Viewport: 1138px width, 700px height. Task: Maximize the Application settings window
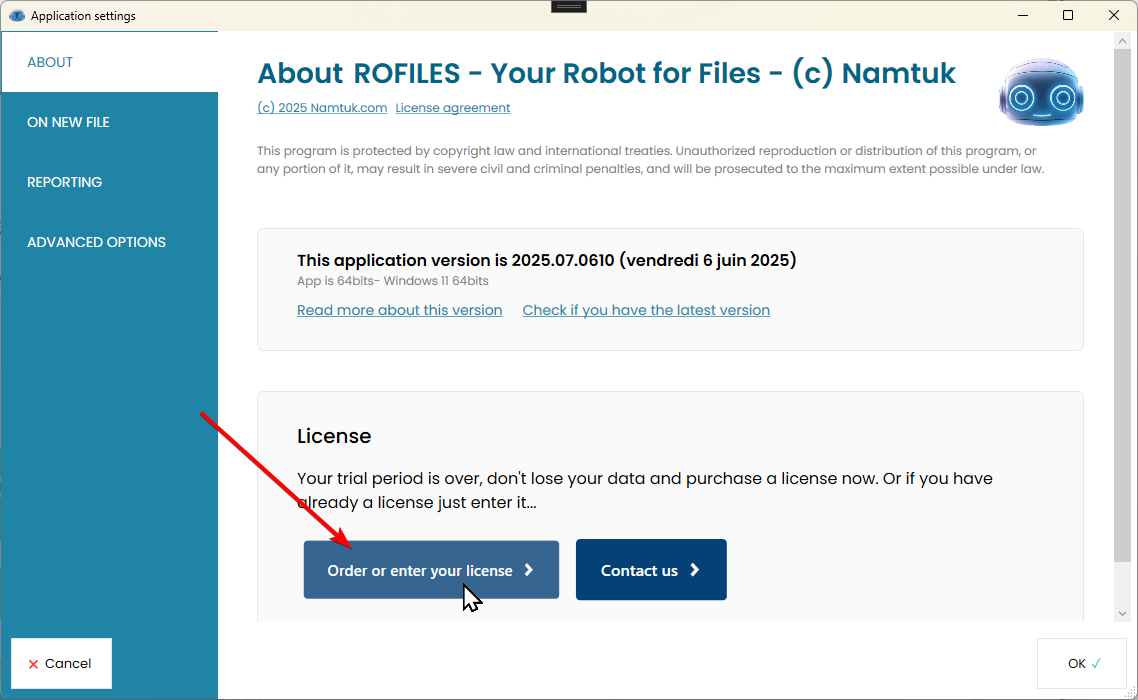point(1068,15)
